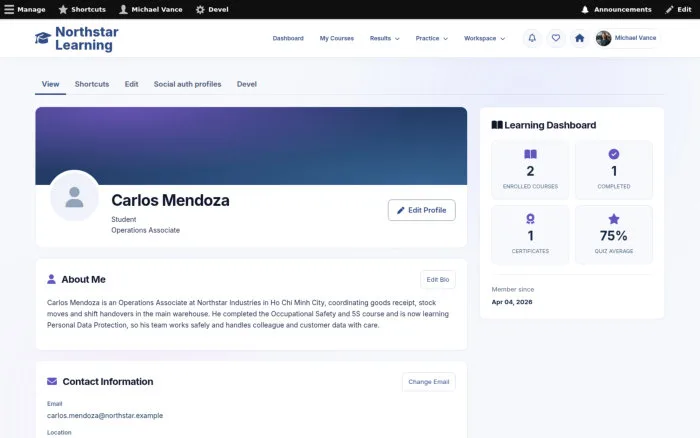Open Michael Vance account menu in header
This screenshot has width=700, height=438.
pos(628,38)
